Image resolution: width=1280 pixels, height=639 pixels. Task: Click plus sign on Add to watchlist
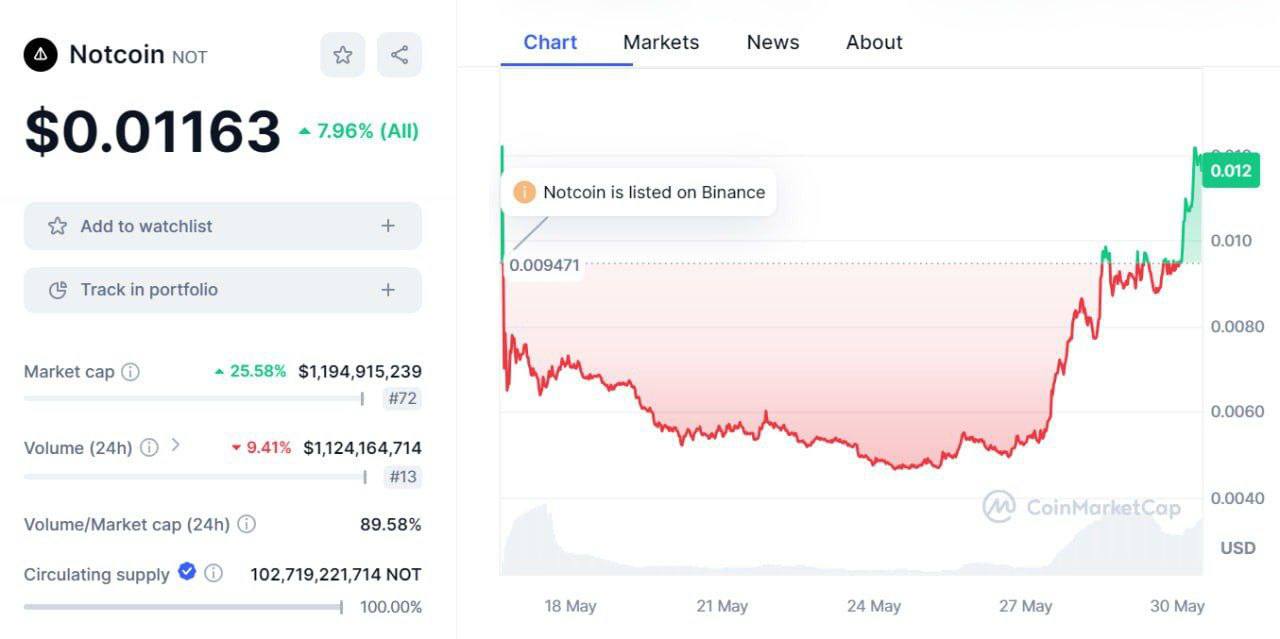coord(388,226)
